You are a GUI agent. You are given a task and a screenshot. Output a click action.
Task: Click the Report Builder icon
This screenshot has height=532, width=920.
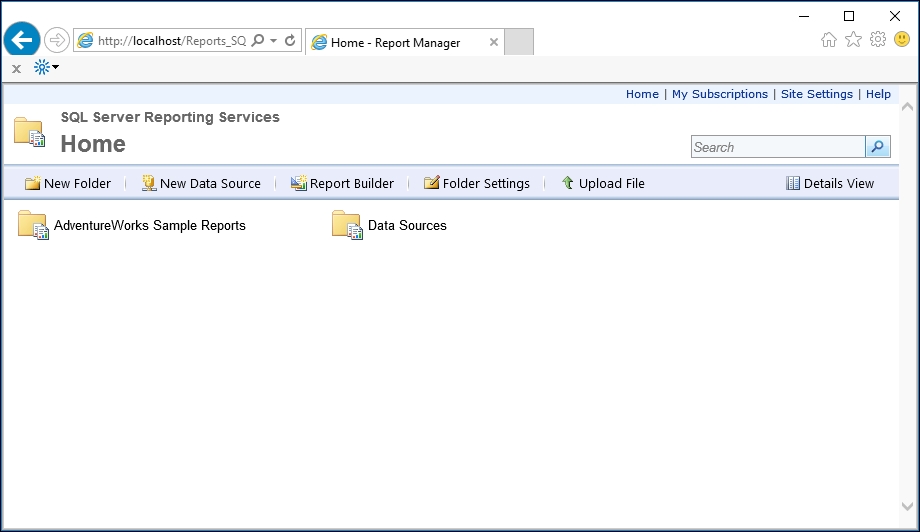pos(299,183)
